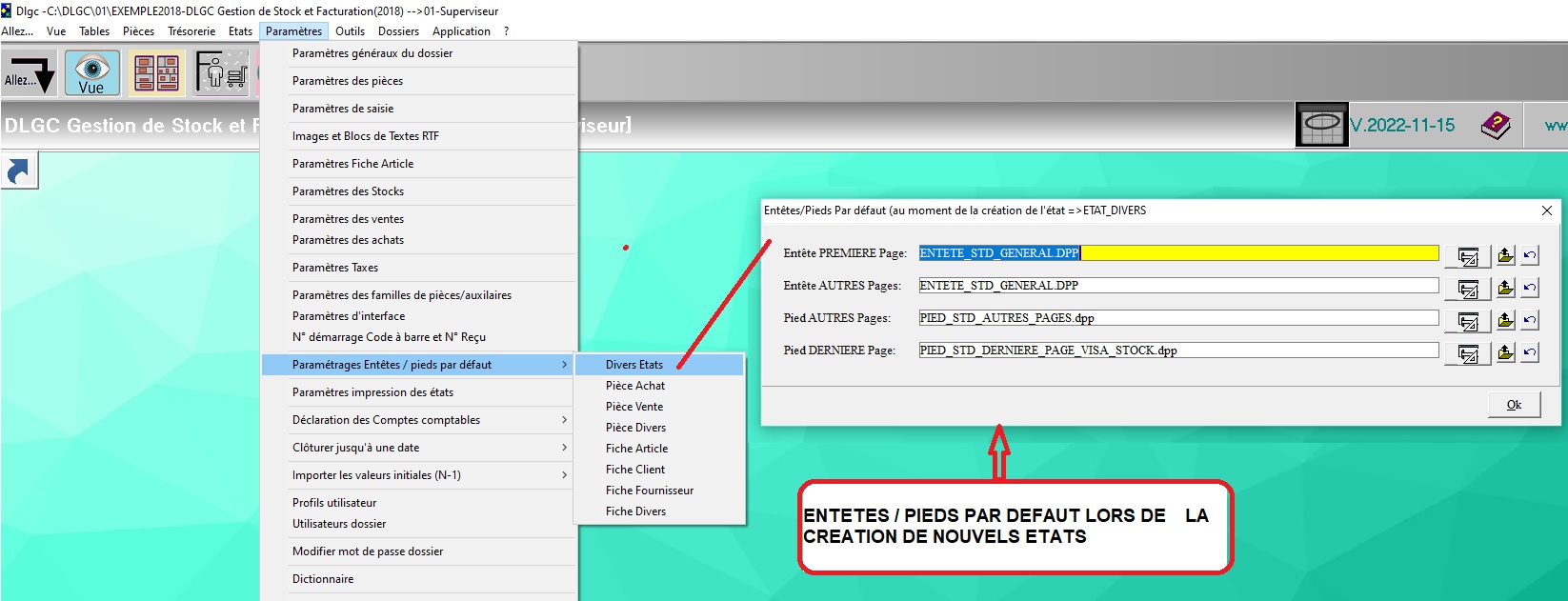The width and height of the screenshot is (1568, 601).
Task: Select Divers Etats in submenu
Action: tap(659, 365)
